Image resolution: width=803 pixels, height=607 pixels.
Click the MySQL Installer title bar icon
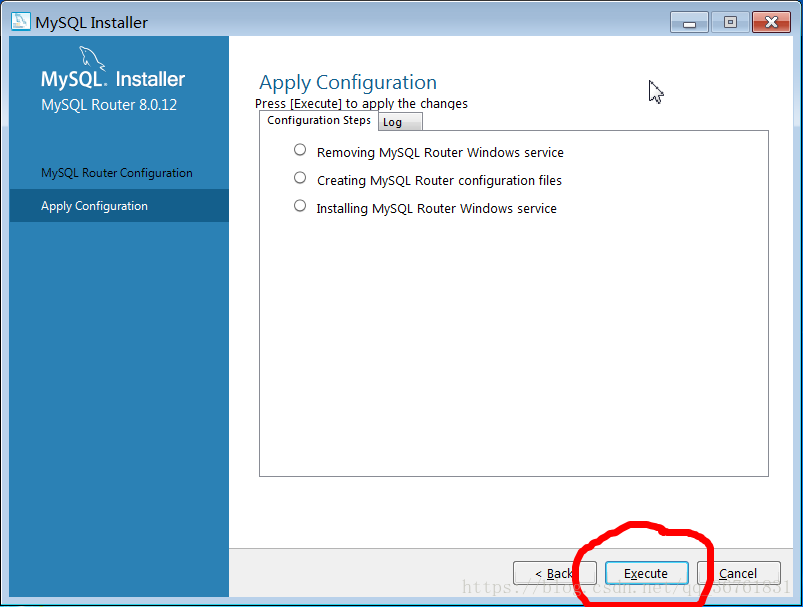(x=20, y=21)
